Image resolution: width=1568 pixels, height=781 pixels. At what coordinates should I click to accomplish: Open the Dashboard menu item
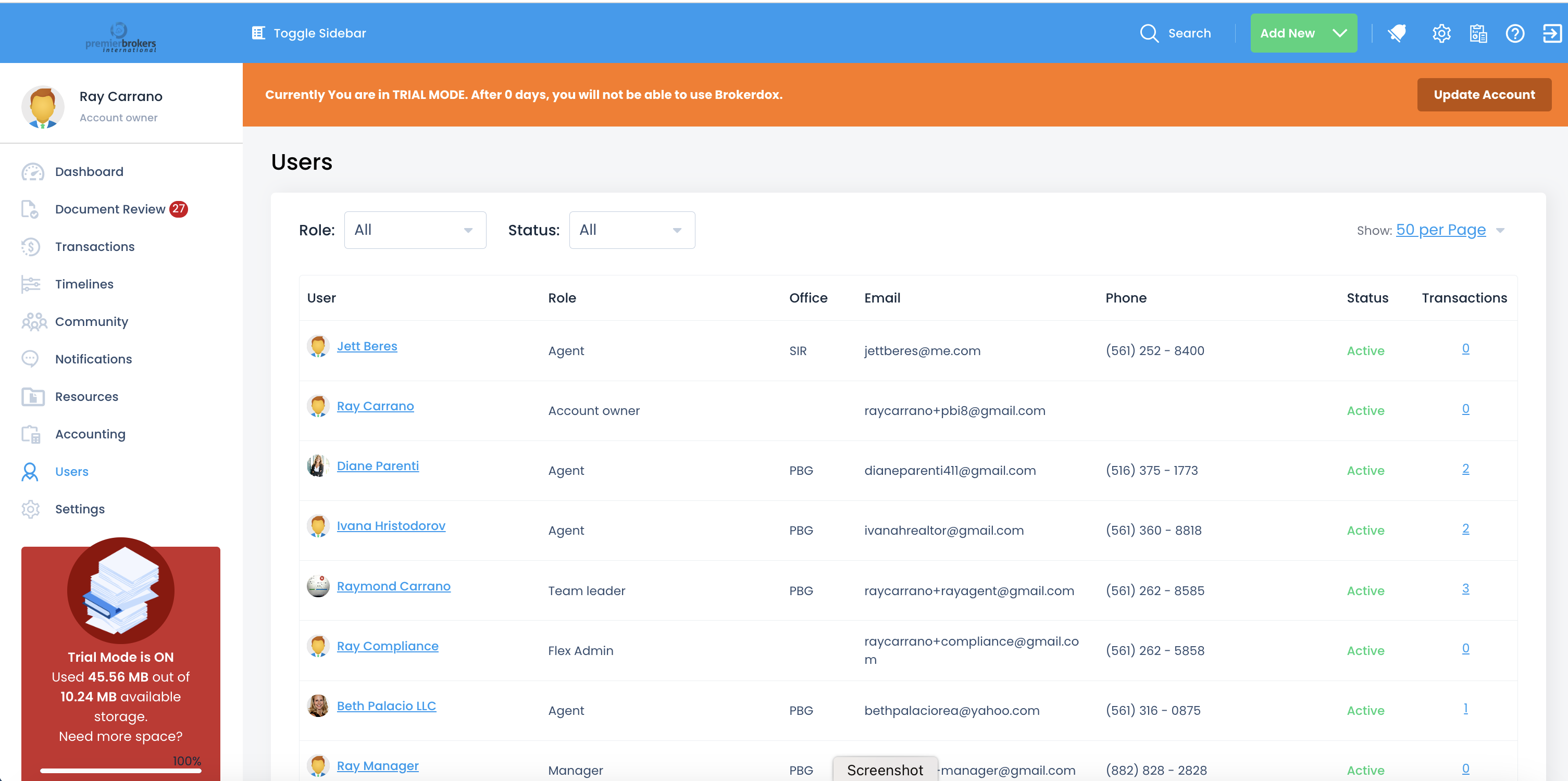[89, 172]
